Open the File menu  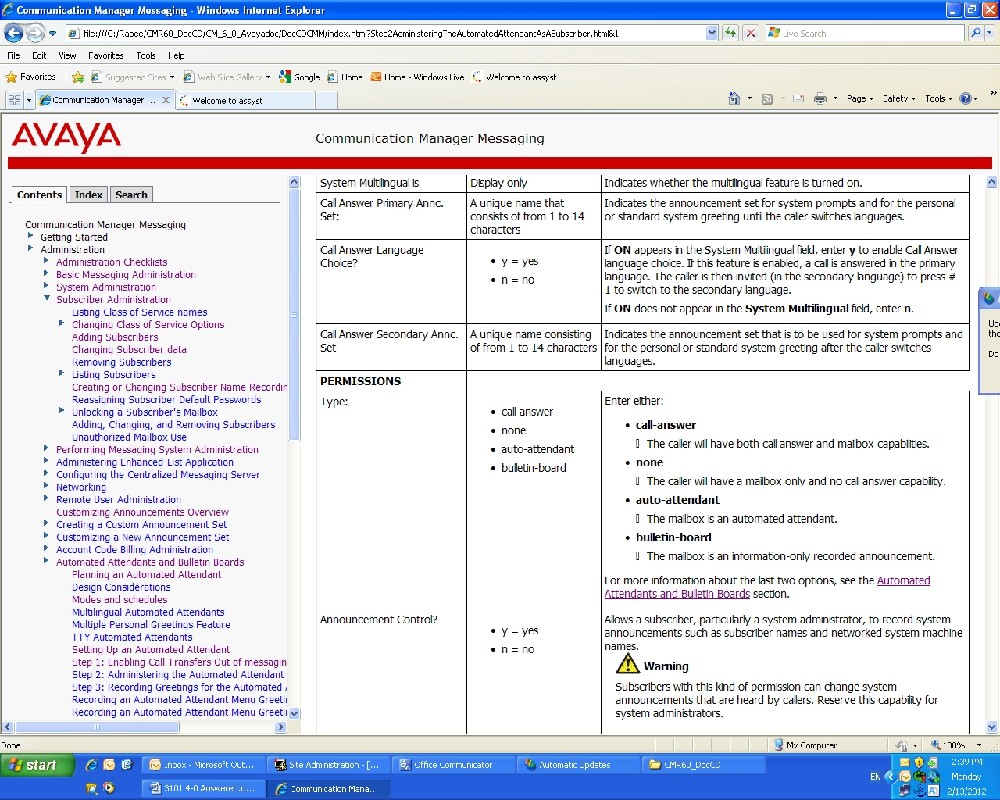coord(13,56)
